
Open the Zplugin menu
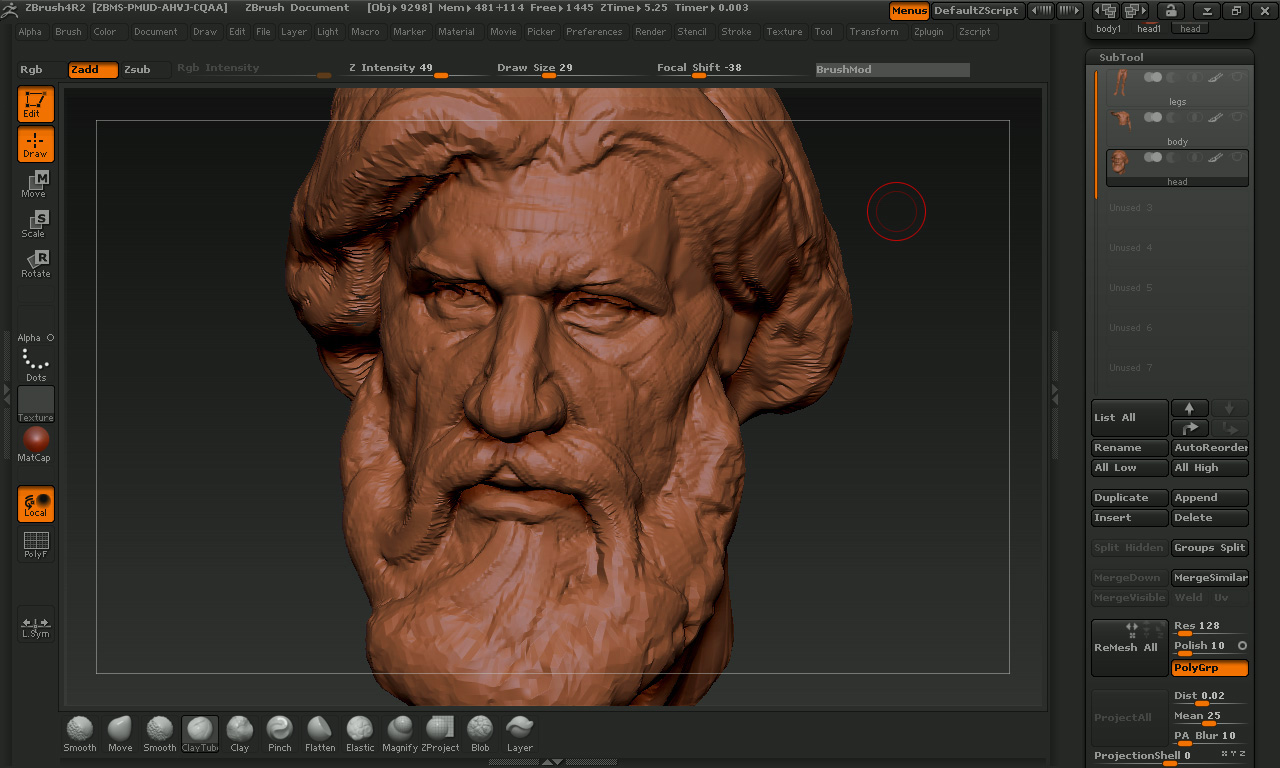click(x=928, y=32)
